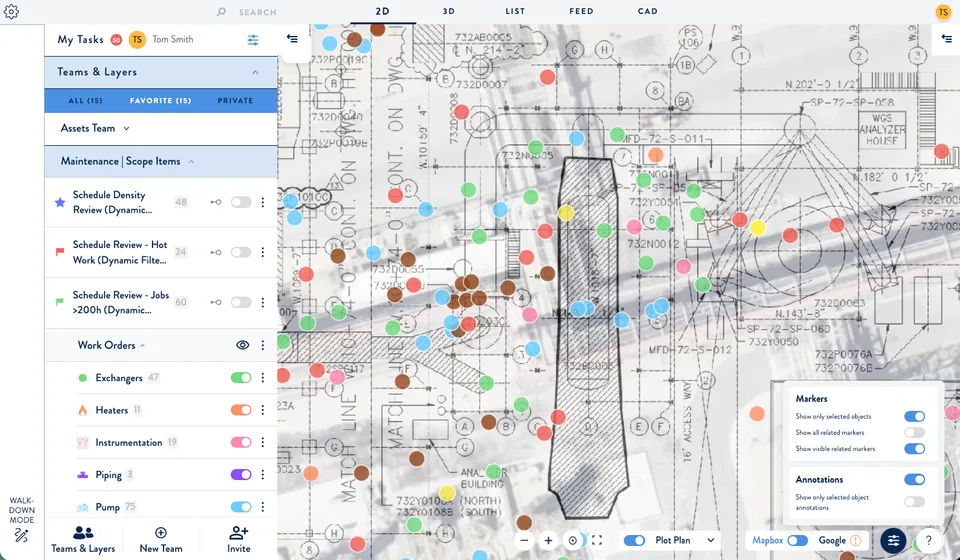
Task: Switch the Mapbox / Google map toggle
Action: point(798,540)
